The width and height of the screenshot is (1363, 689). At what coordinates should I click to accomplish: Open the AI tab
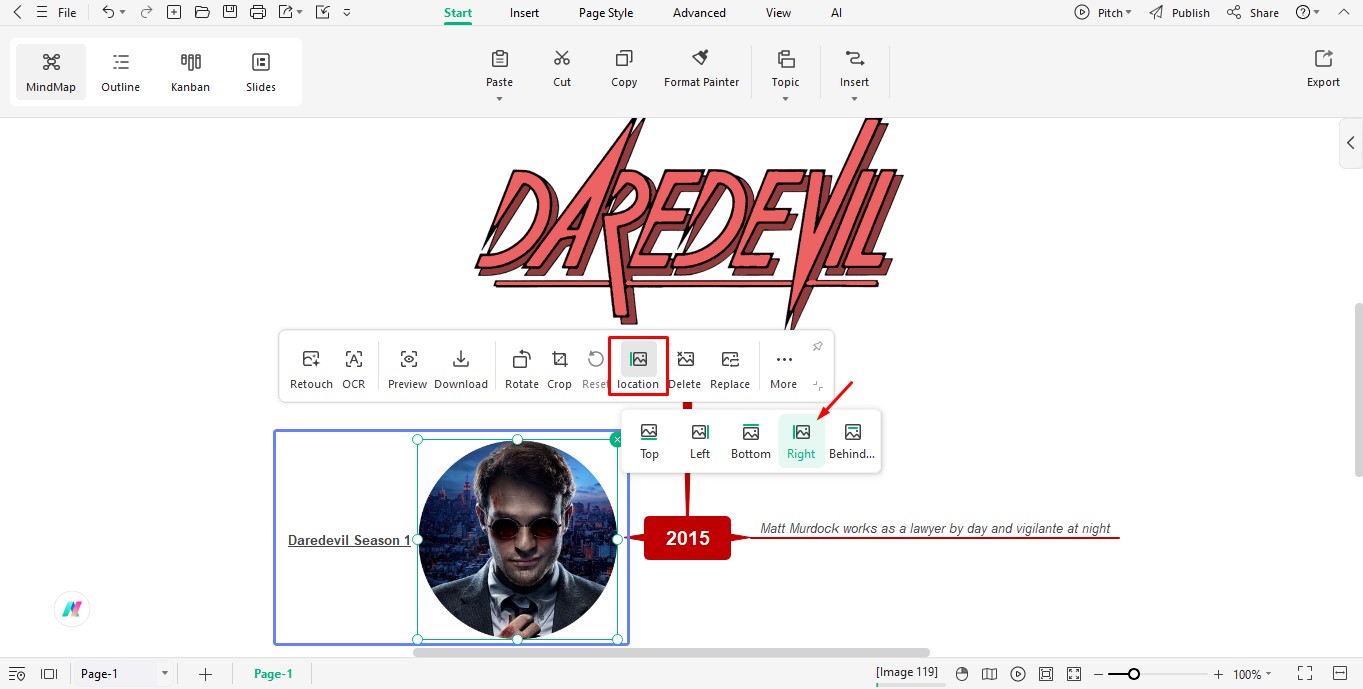[x=836, y=13]
